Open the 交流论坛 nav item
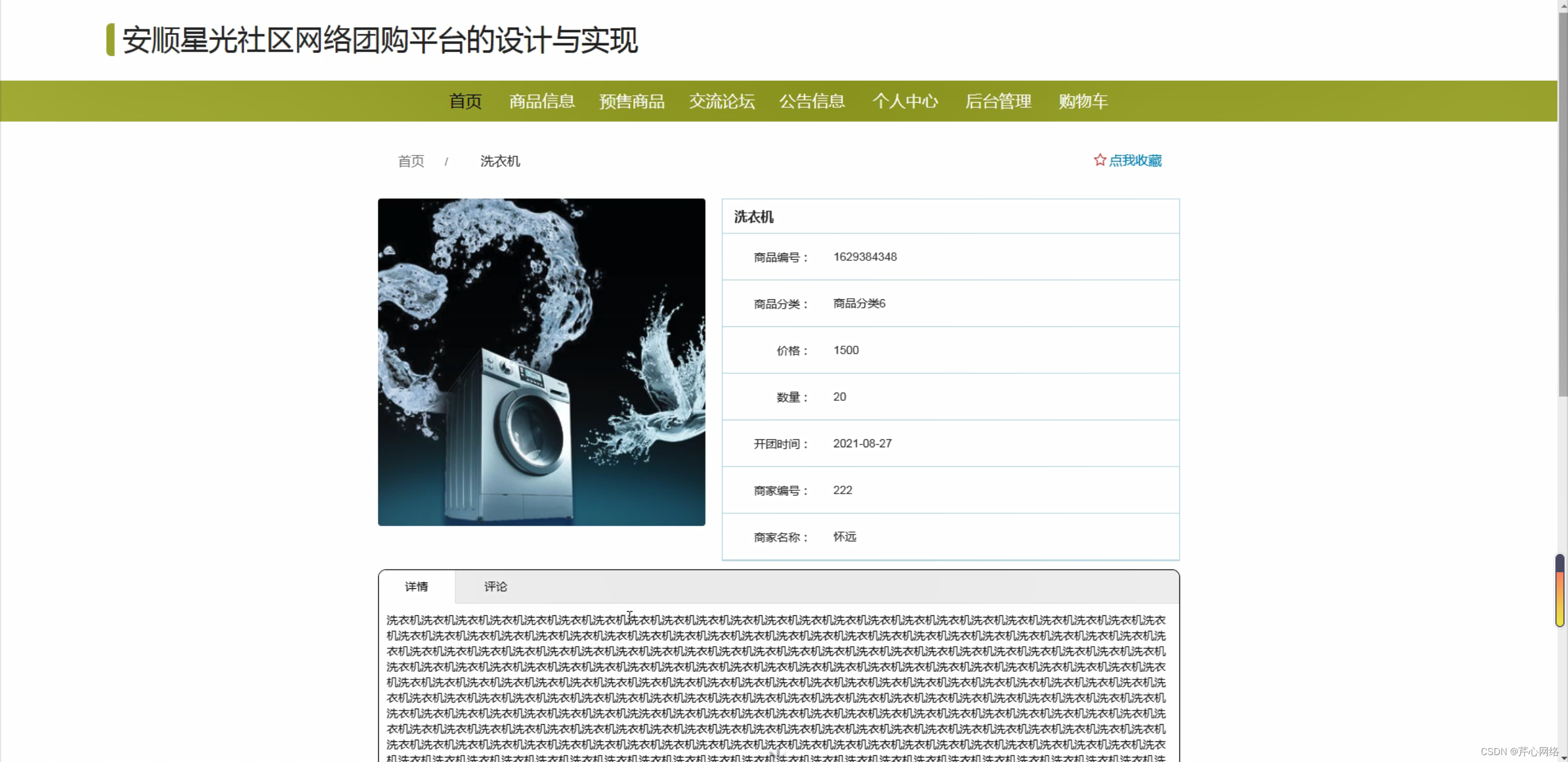This screenshot has height=762, width=1568. [722, 101]
